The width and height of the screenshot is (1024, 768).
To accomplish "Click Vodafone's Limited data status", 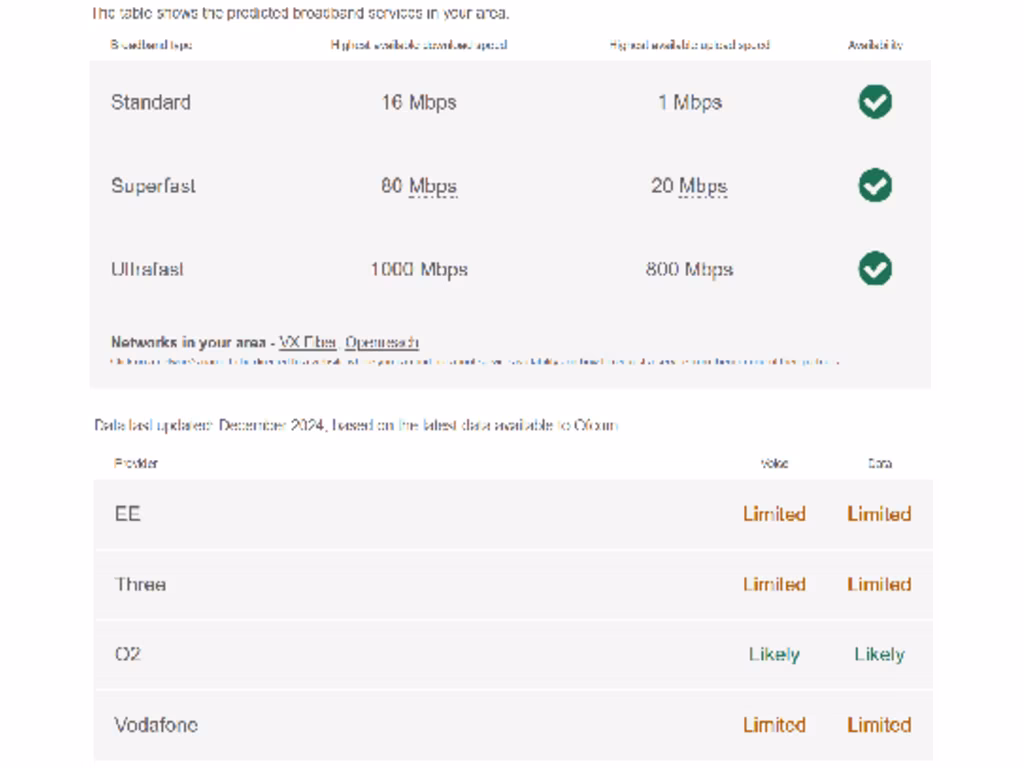I will (879, 725).
